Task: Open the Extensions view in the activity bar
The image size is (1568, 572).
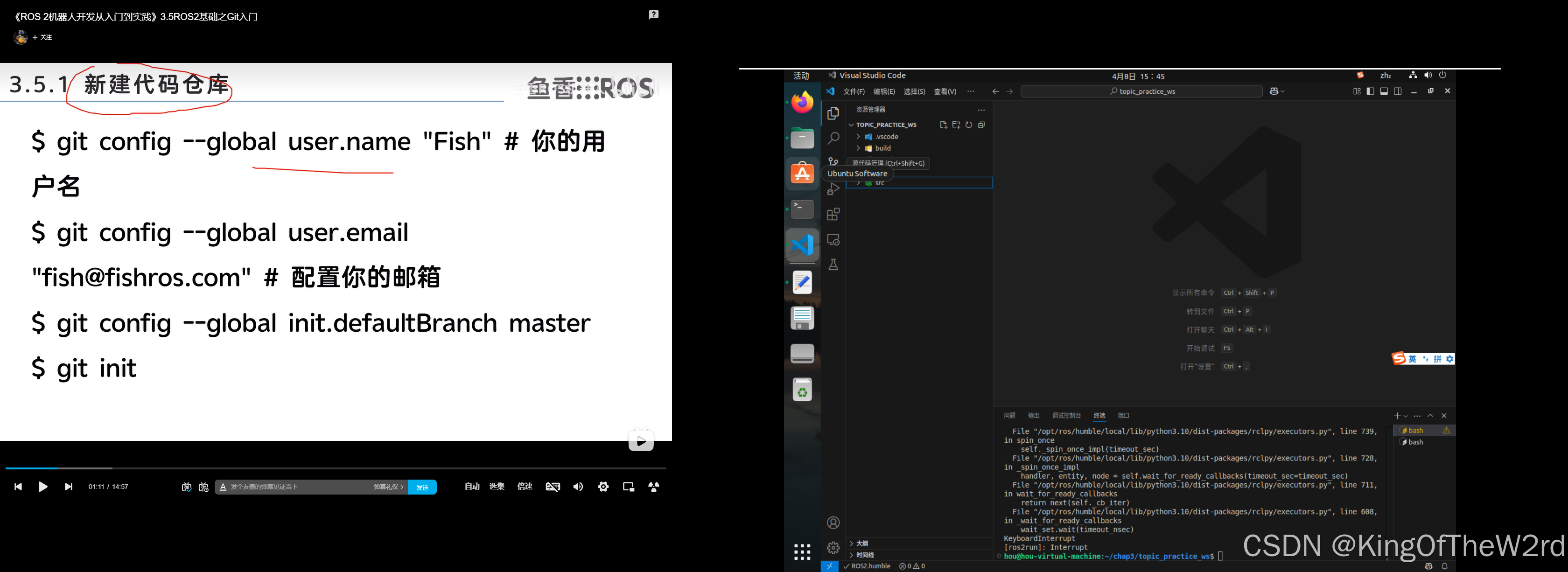Action: coord(833,214)
